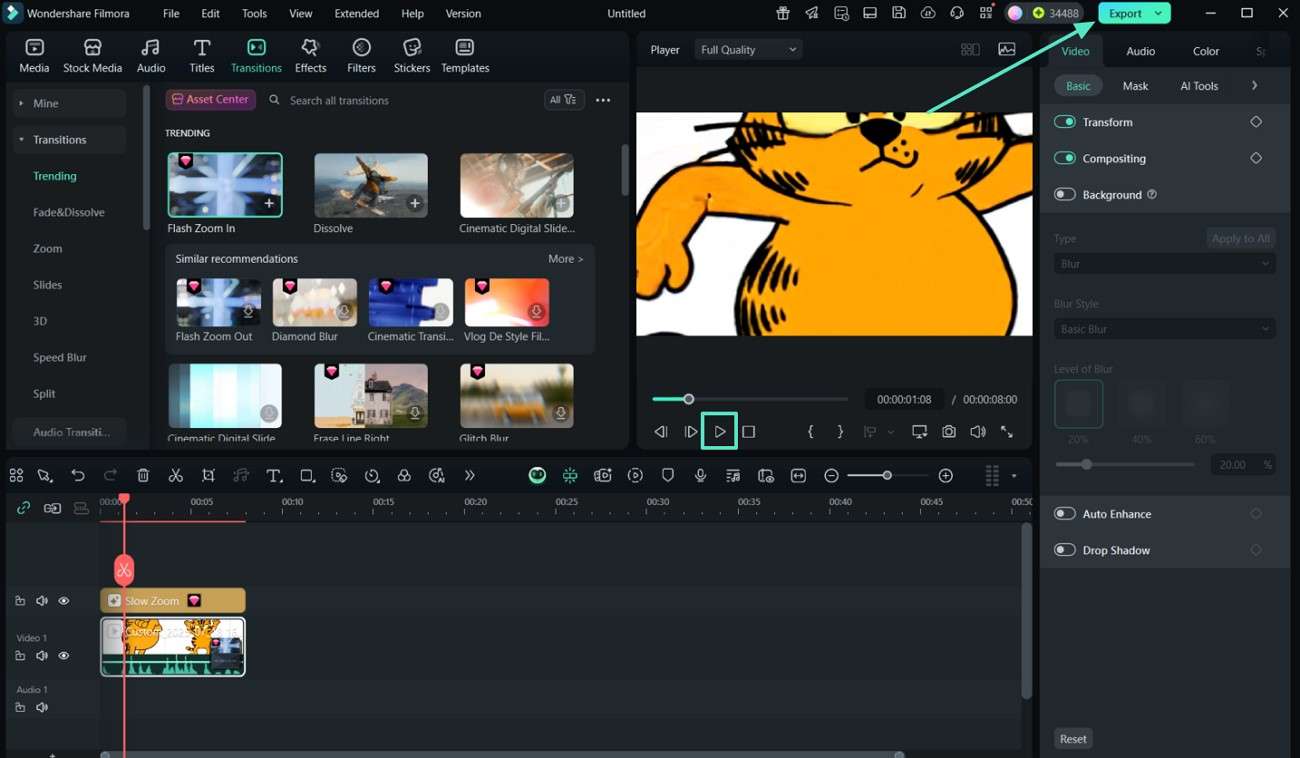Switch to the Audio properties tab
This screenshot has width=1300, height=758.
(x=1140, y=51)
